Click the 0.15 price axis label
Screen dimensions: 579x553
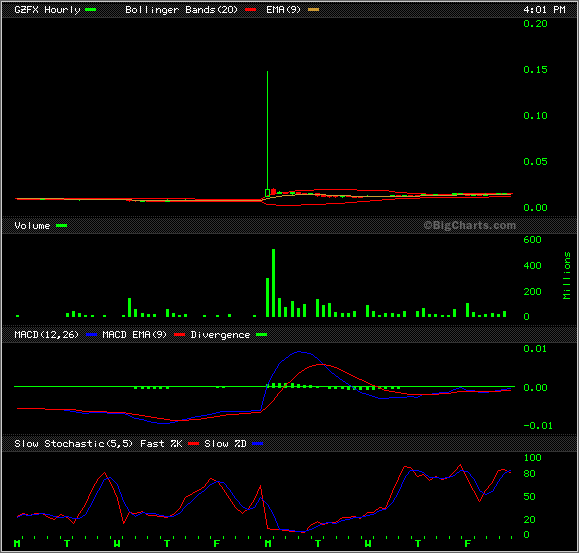tap(535, 70)
